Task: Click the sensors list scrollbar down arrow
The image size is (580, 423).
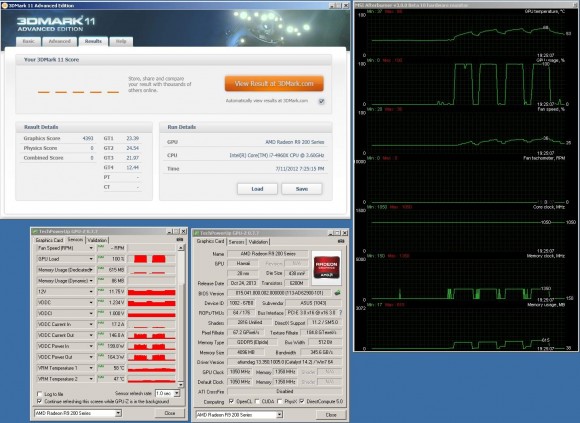Action: 181,385
